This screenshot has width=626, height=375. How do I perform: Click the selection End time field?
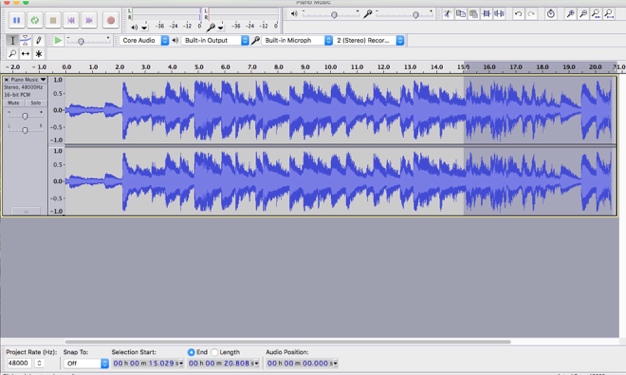point(223,363)
